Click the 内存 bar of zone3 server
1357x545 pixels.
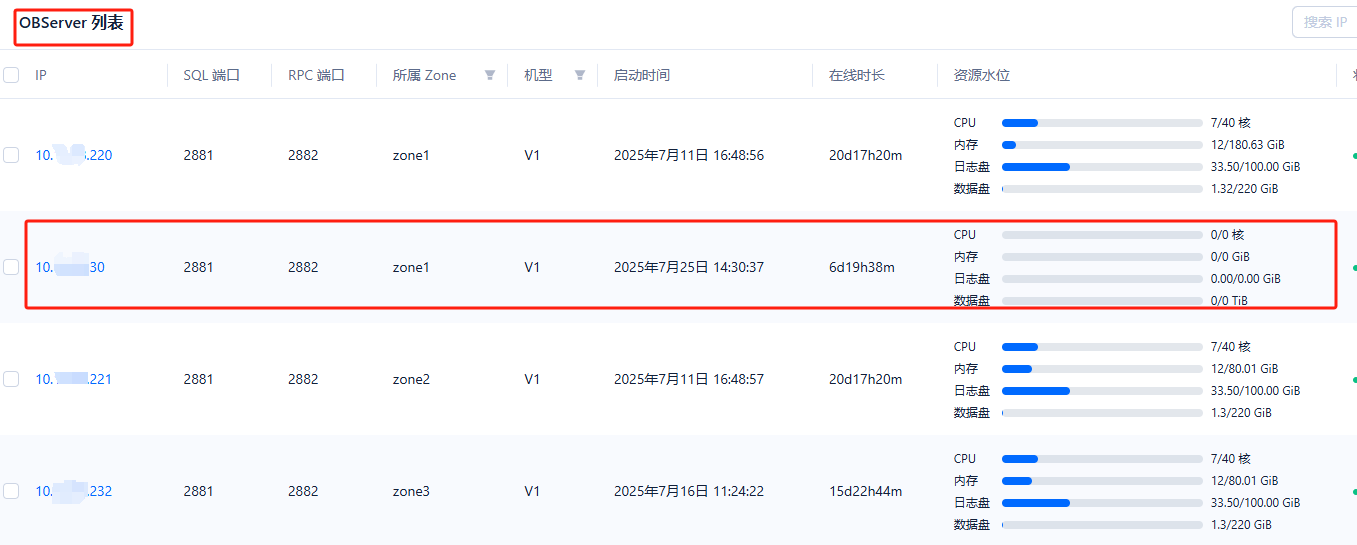[1102, 481]
